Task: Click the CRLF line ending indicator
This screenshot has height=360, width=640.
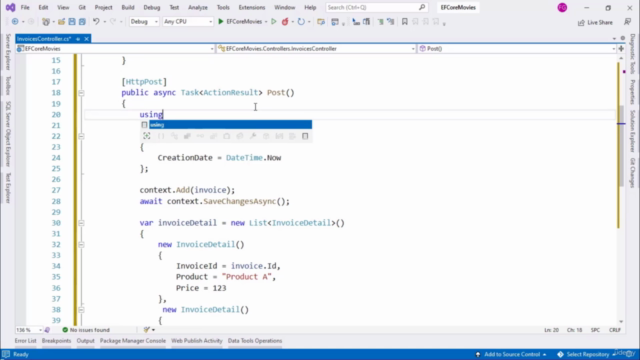Action: tap(615, 330)
